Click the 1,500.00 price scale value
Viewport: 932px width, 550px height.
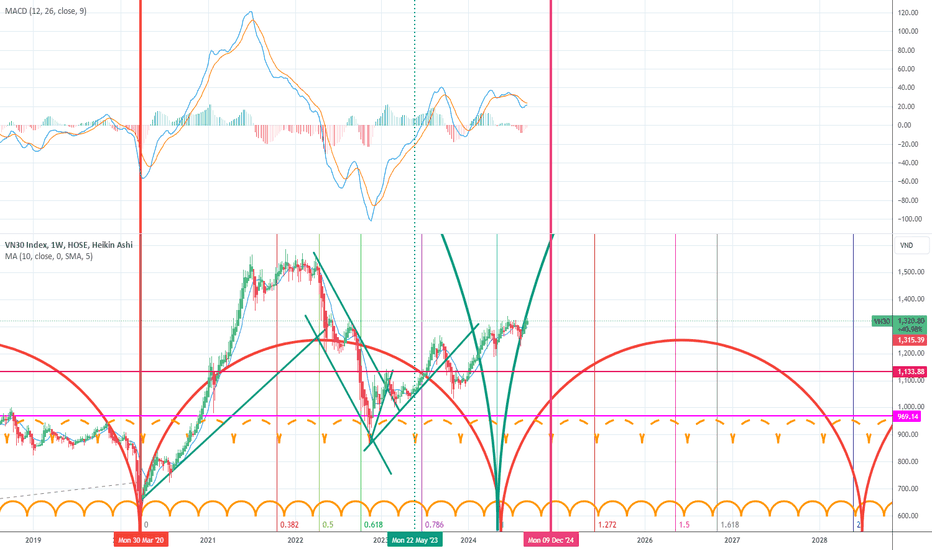coord(911,272)
